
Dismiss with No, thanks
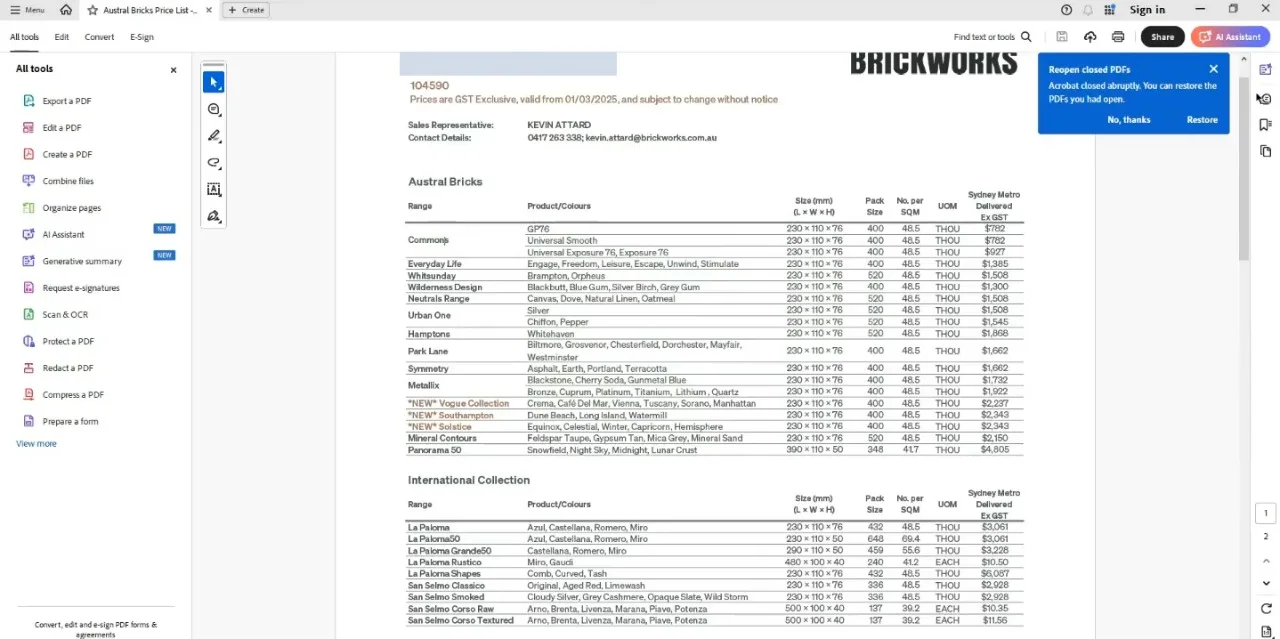coord(1129,119)
